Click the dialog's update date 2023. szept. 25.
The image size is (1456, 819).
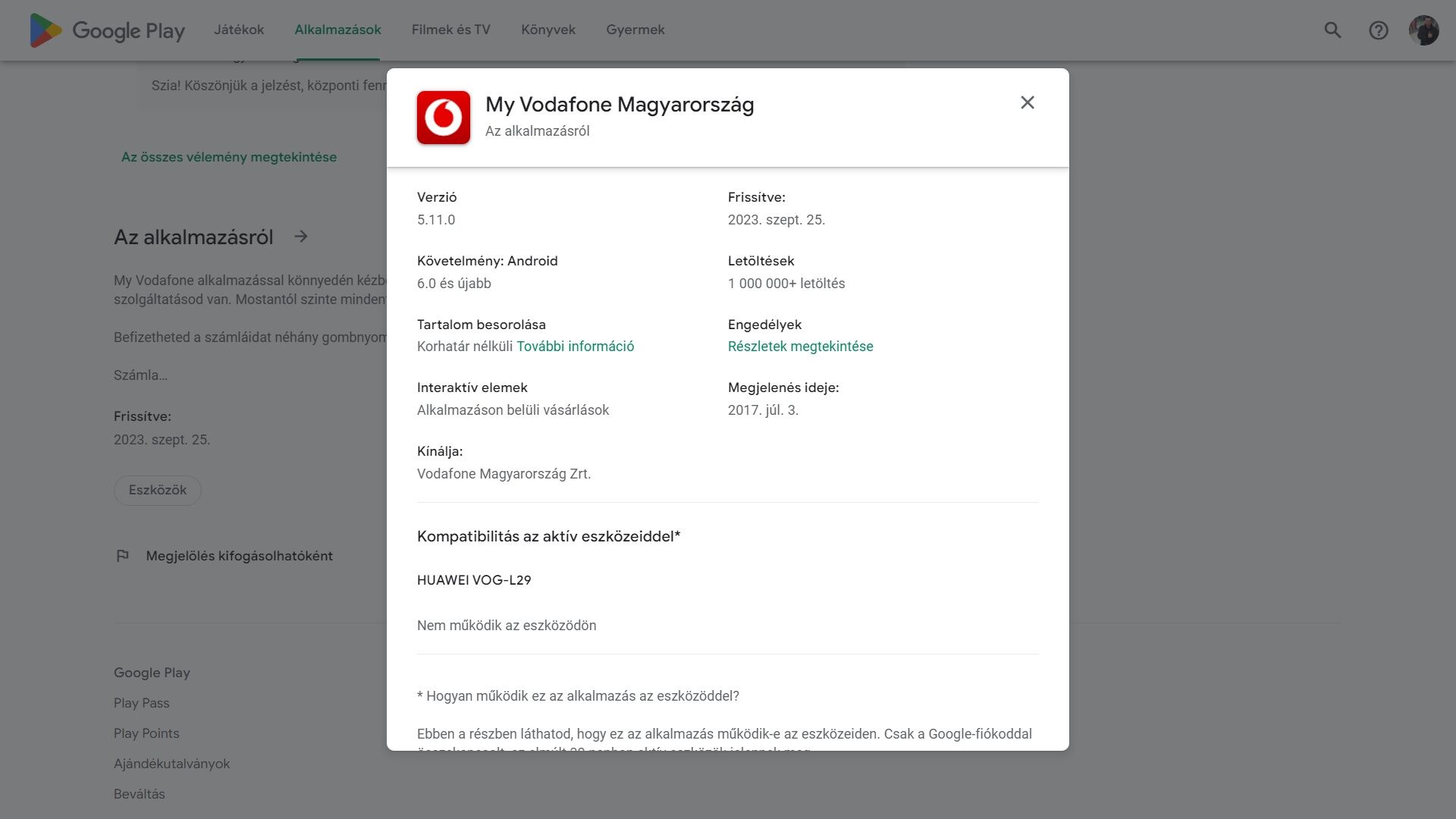(x=777, y=220)
